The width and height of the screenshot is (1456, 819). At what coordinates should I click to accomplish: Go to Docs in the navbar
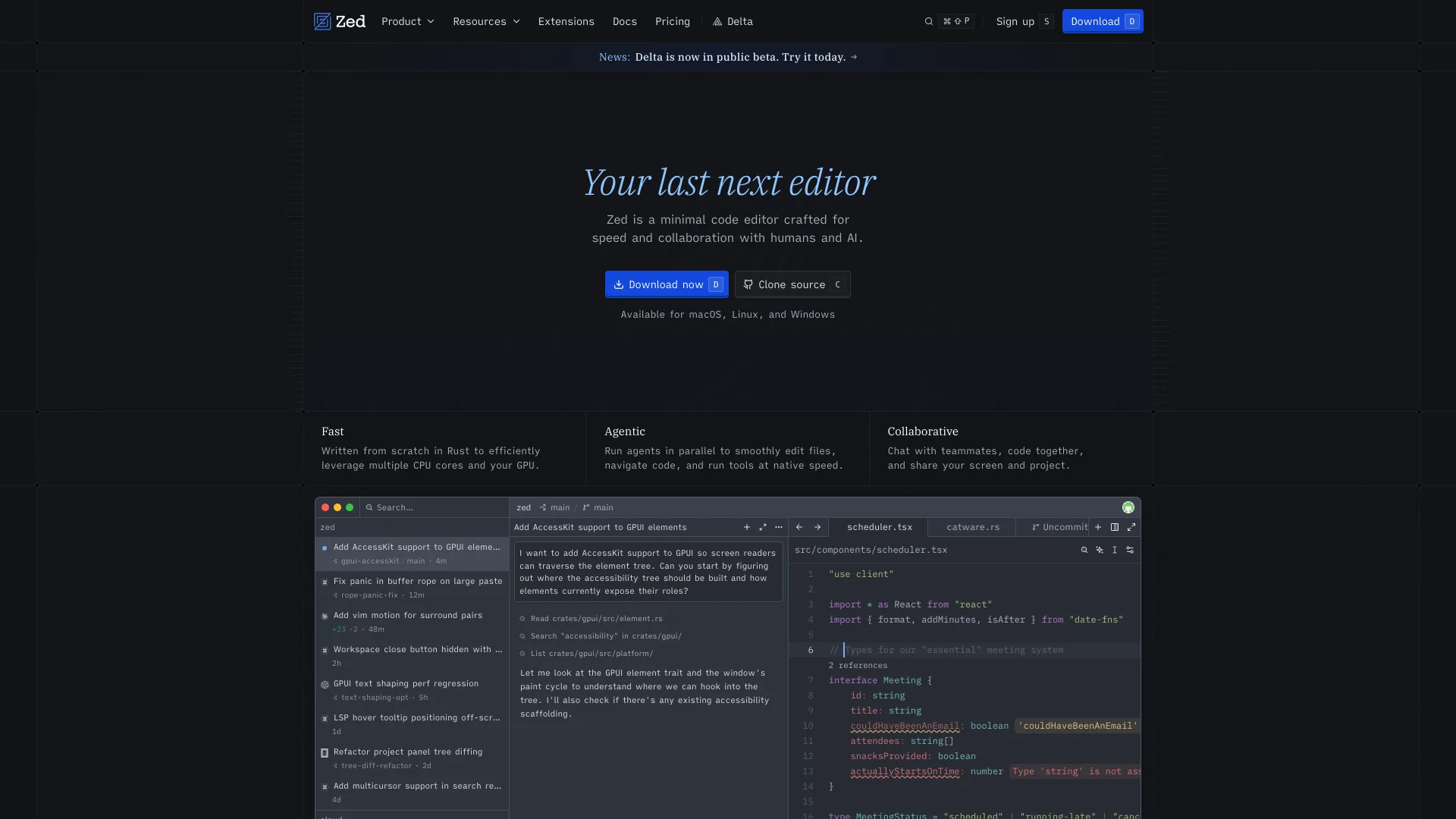[x=625, y=21]
